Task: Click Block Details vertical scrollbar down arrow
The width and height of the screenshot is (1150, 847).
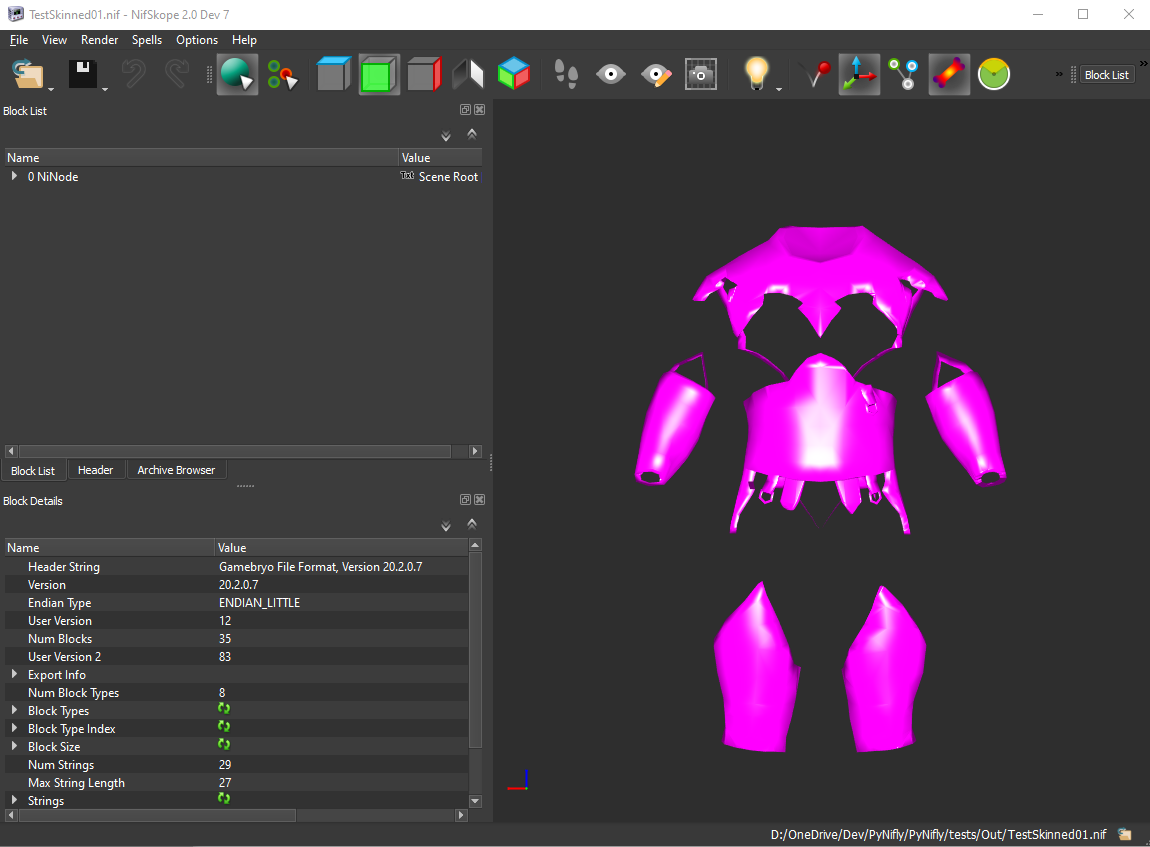Action: [x=475, y=801]
